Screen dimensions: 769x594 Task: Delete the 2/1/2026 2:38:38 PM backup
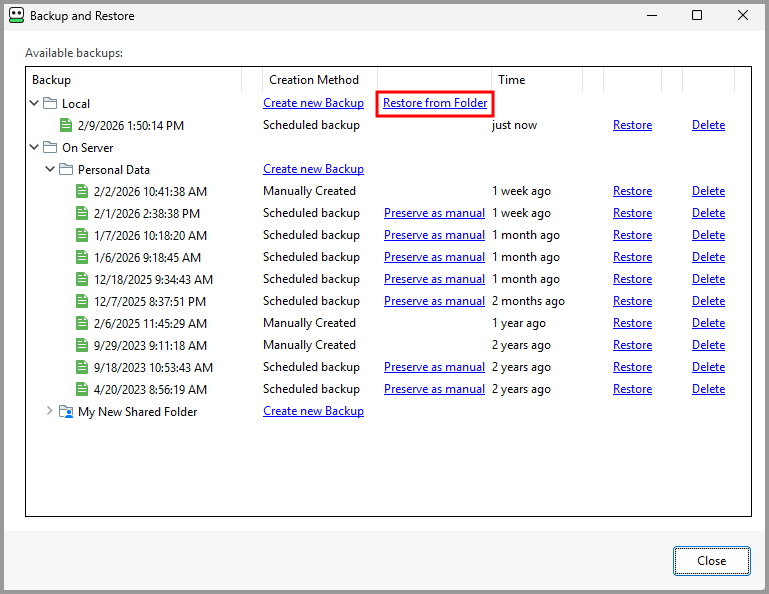click(708, 213)
